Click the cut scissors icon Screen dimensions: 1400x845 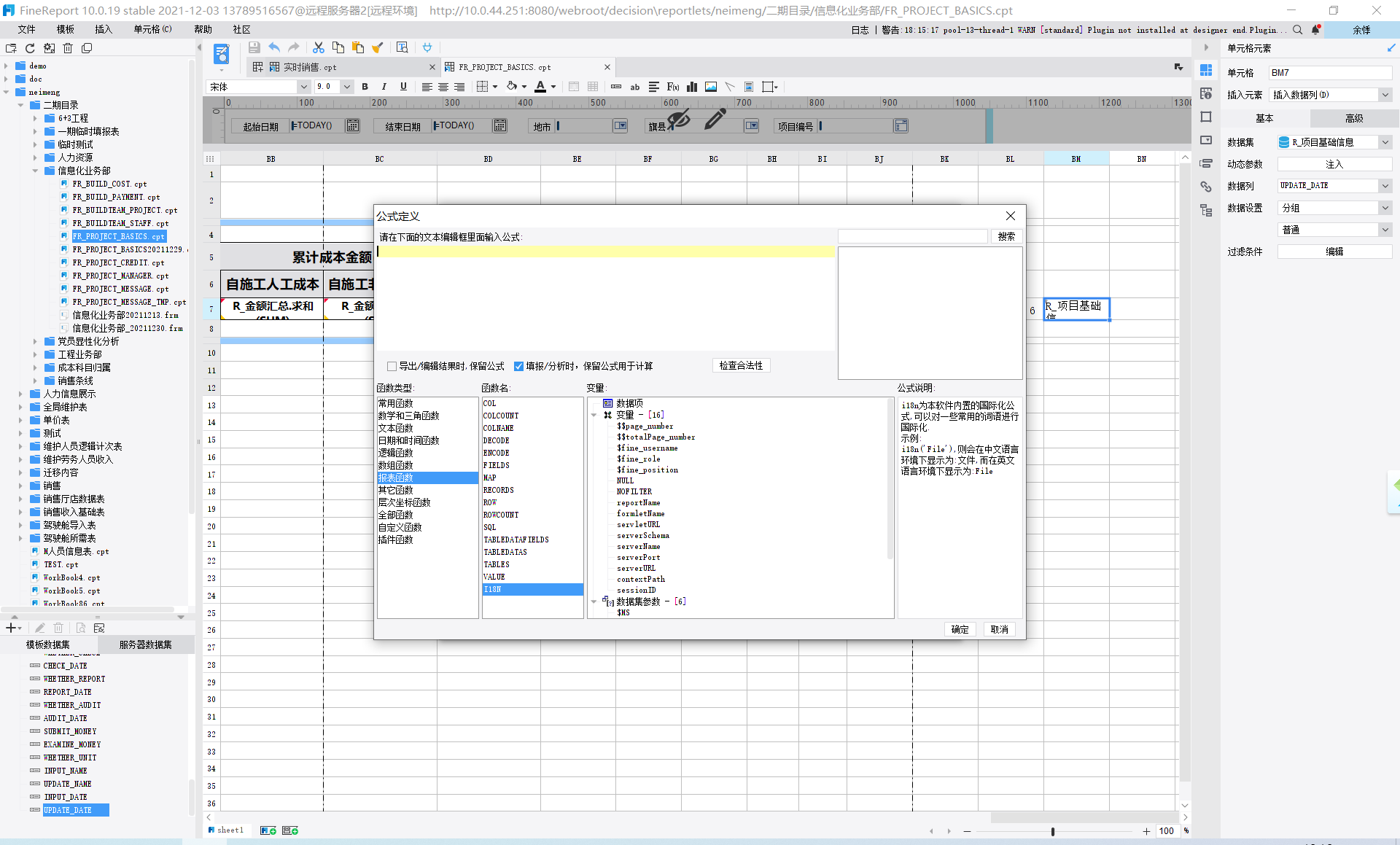[x=319, y=47]
